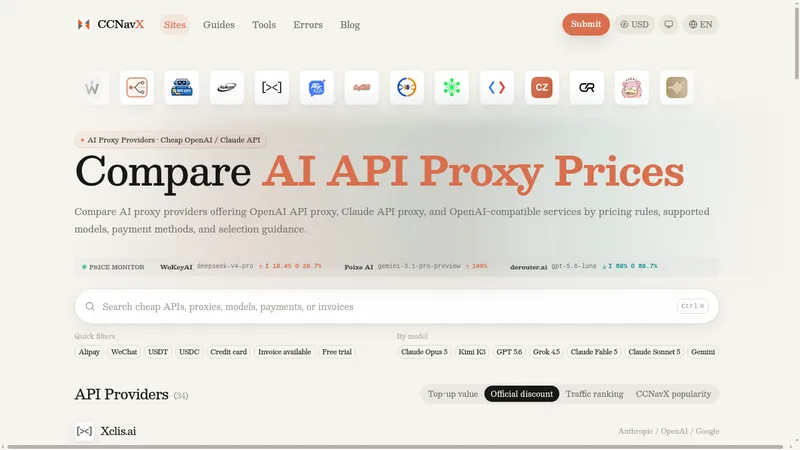
Task: Open the Guides nav item
Action: (219, 24)
